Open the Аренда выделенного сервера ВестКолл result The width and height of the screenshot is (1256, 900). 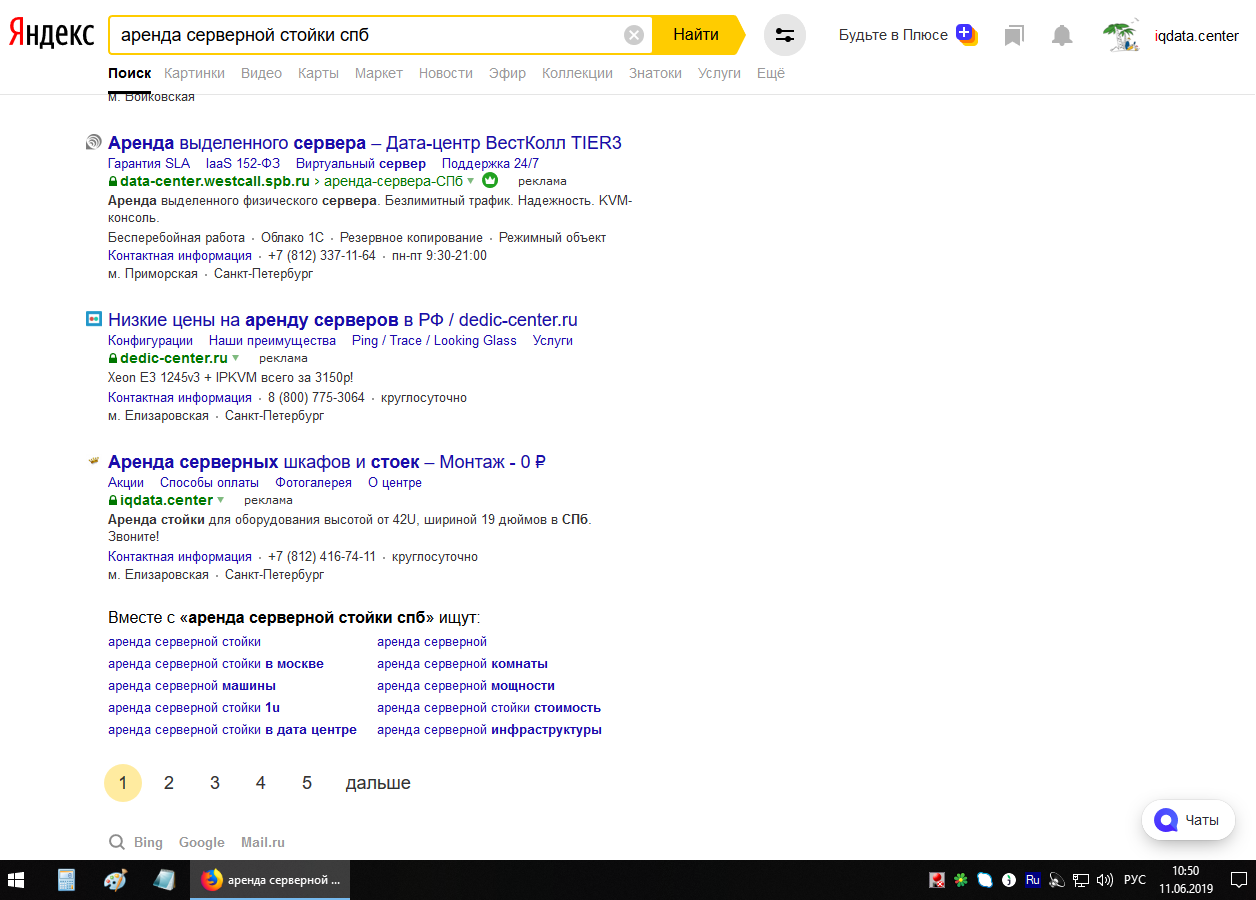[365, 142]
